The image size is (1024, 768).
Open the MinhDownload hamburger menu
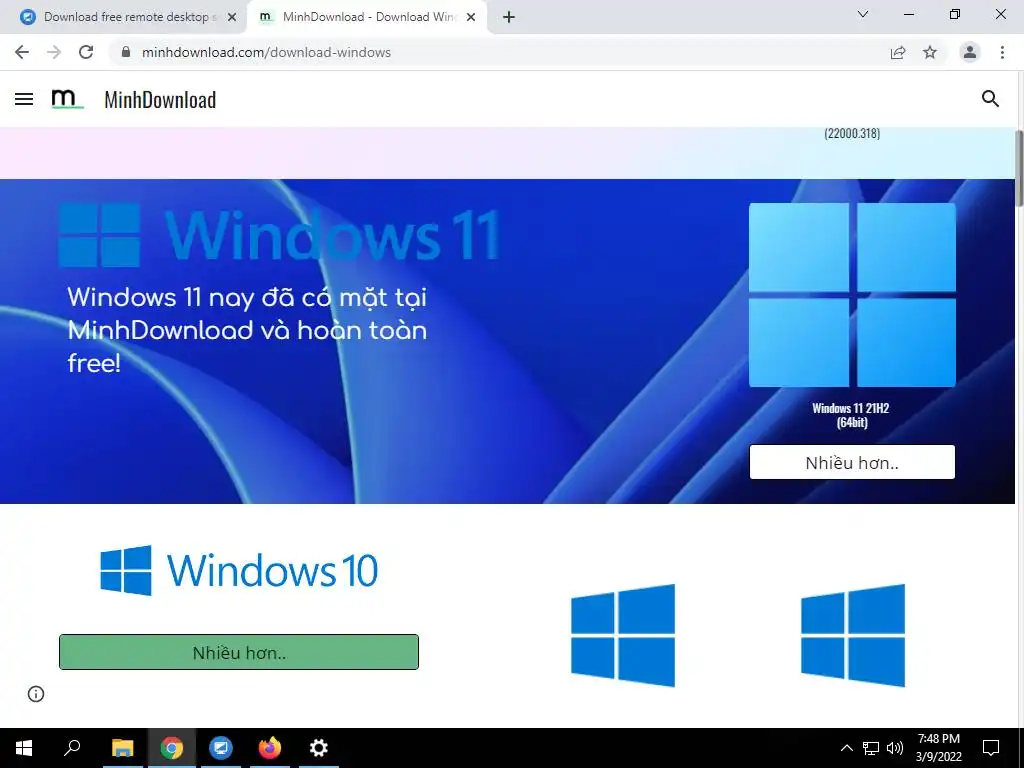24,99
